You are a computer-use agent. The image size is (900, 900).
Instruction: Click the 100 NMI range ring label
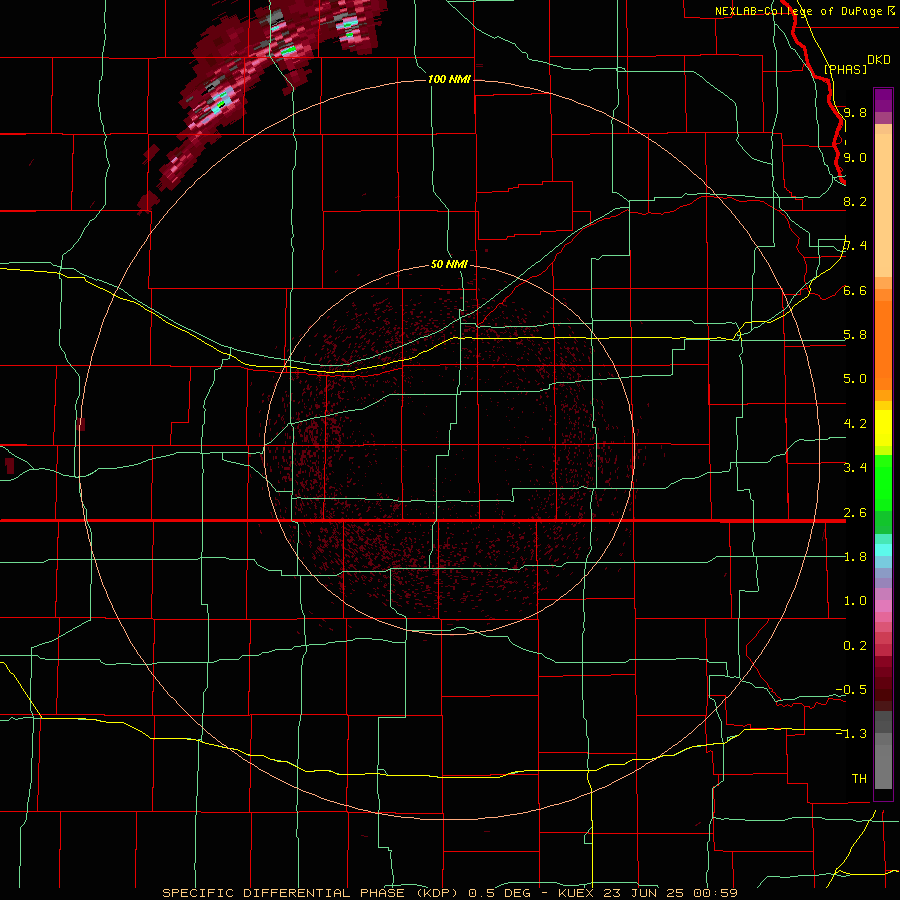click(449, 79)
